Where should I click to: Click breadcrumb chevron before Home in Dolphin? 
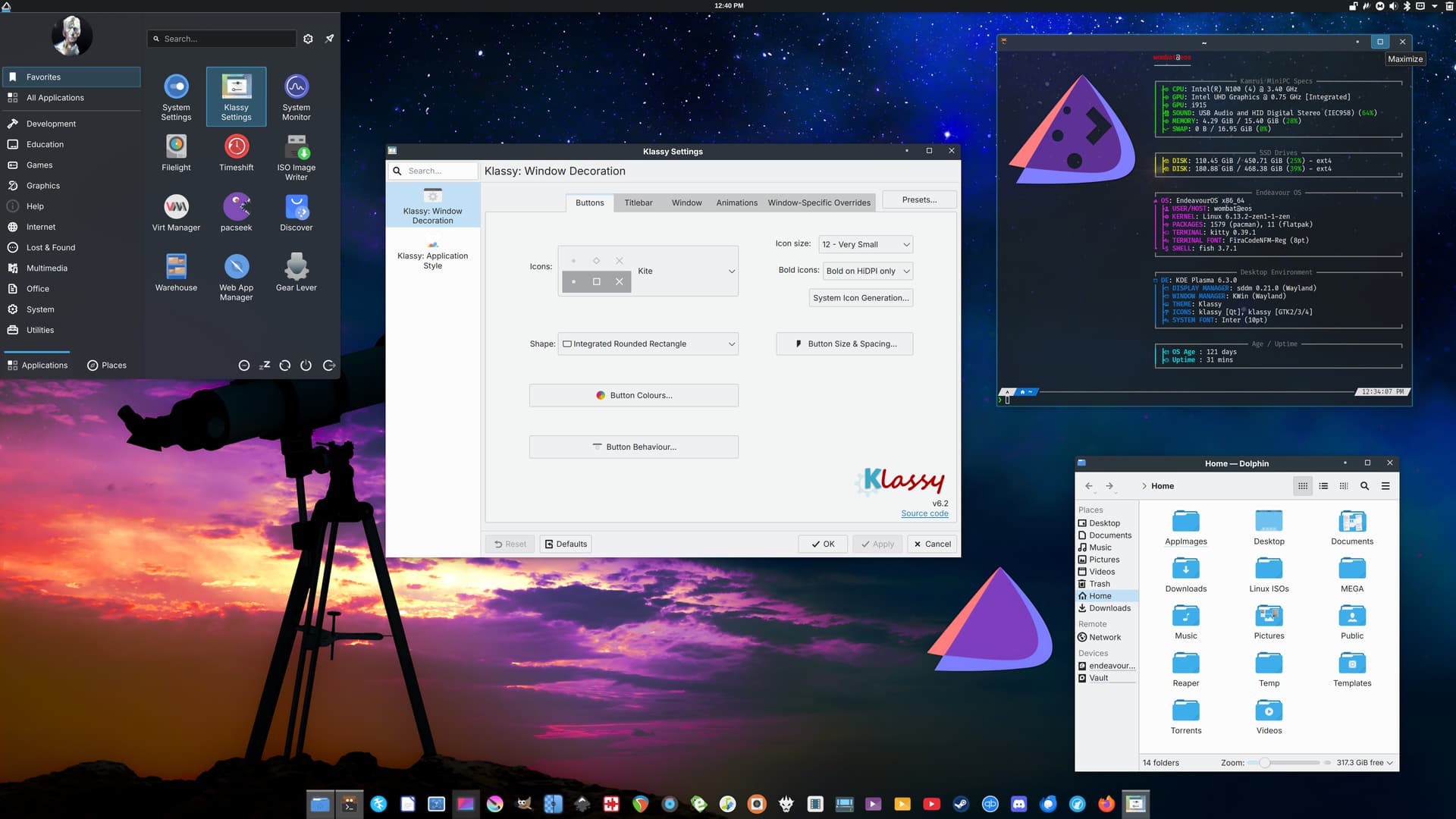click(x=1144, y=486)
